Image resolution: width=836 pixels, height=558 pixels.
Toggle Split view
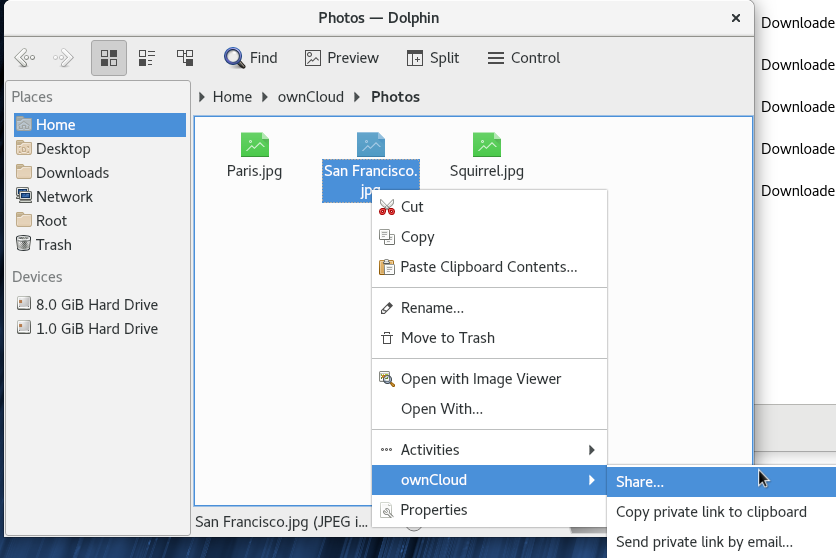(x=432, y=58)
